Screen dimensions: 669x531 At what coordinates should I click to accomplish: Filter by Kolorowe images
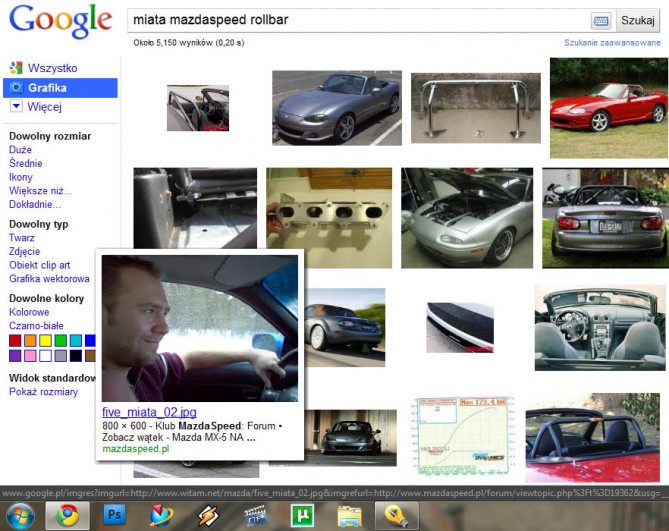coord(29,312)
